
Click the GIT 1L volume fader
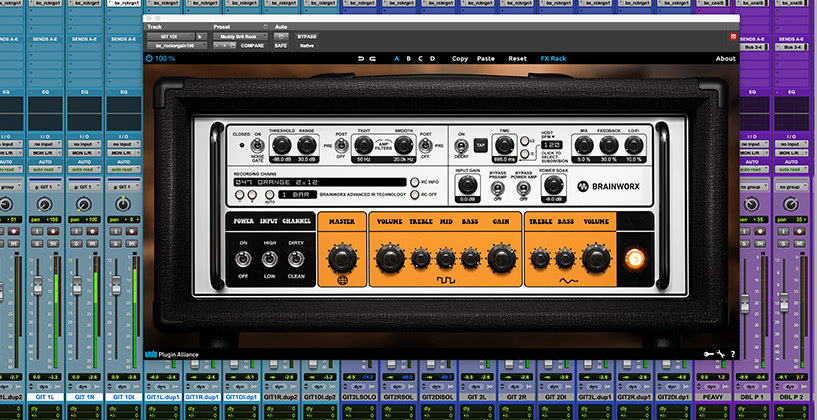click(x=38, y=286)
